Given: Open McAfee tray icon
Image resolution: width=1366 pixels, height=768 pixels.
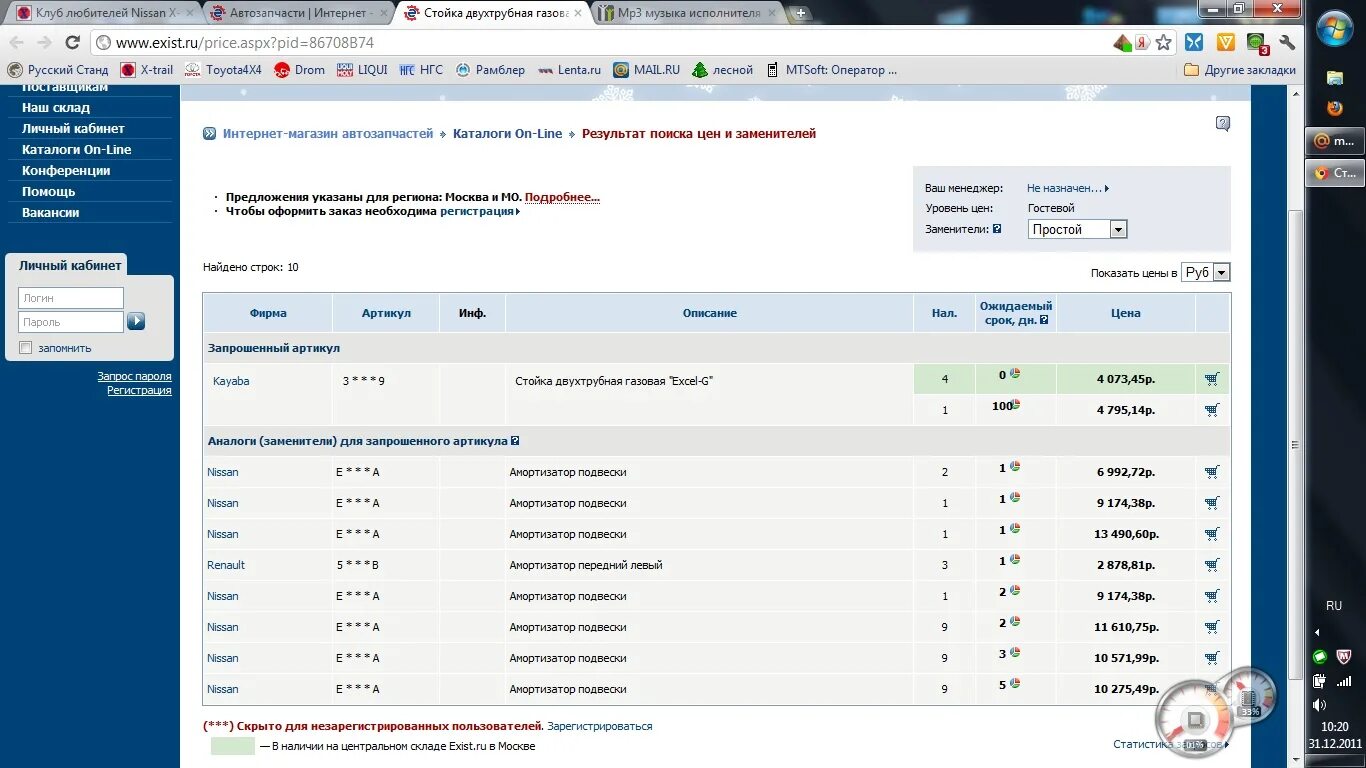Looking at the screenshot, I should (1344, 657).
